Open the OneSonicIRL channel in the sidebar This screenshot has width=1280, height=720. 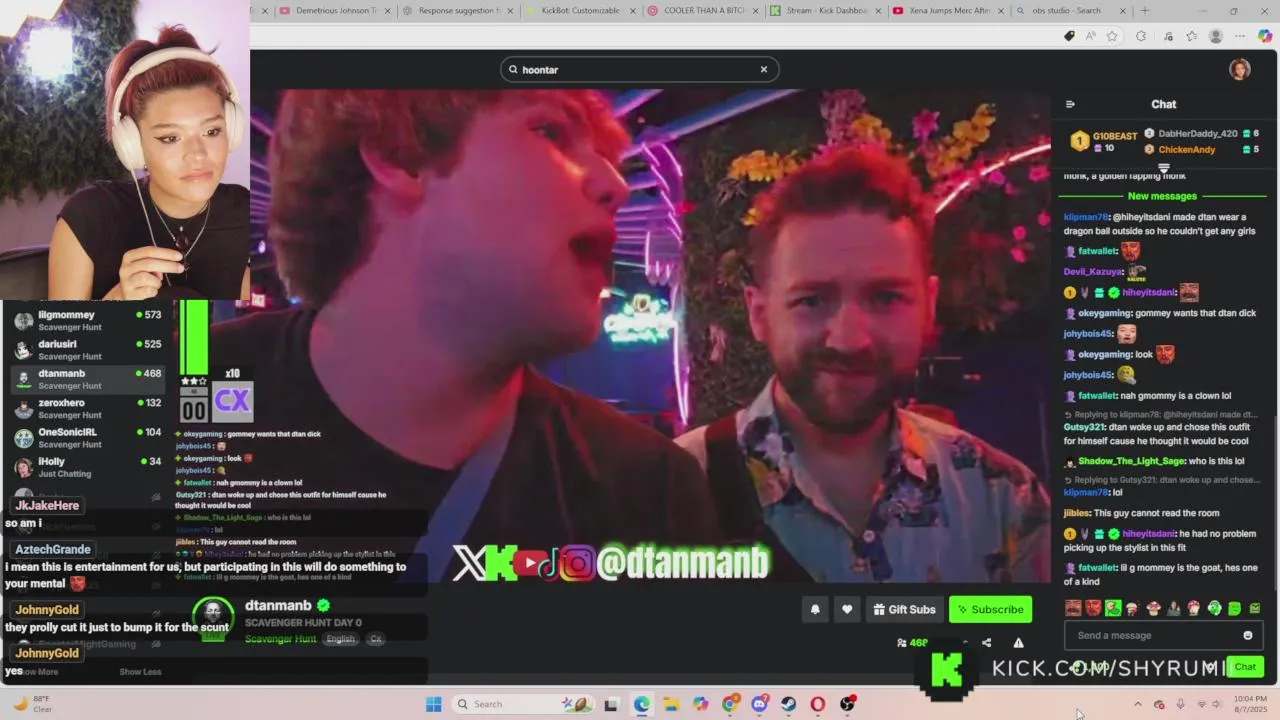(x=88, y=437)
